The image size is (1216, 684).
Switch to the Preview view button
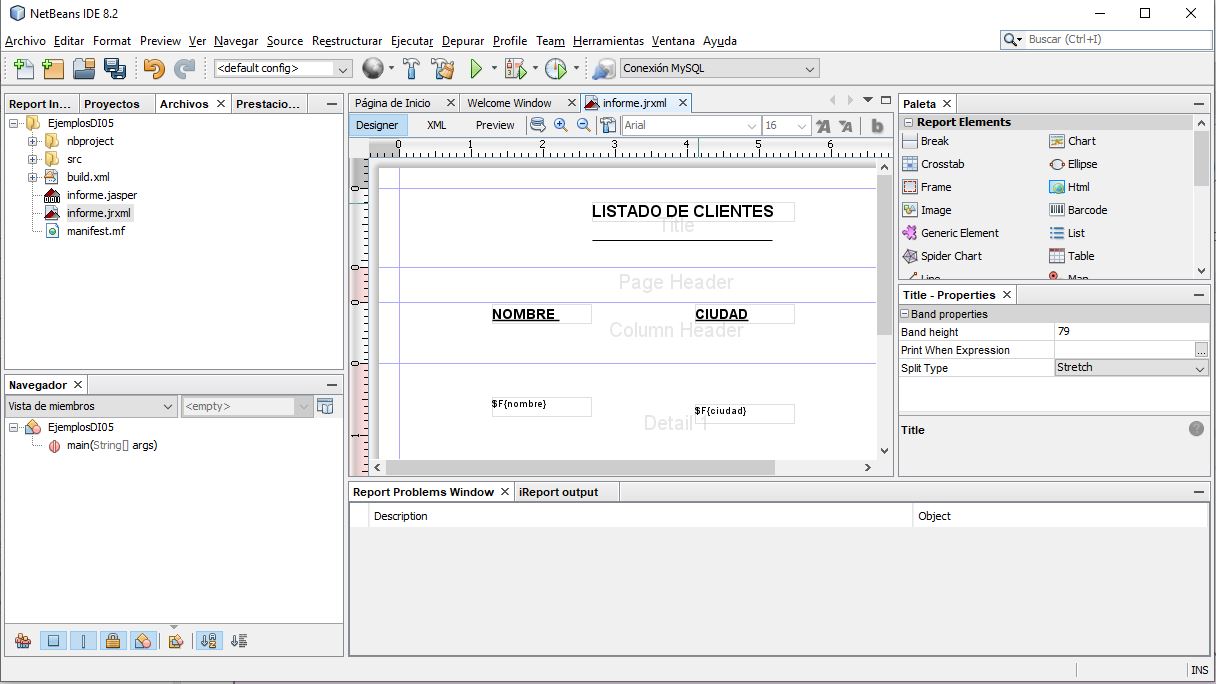495,126
